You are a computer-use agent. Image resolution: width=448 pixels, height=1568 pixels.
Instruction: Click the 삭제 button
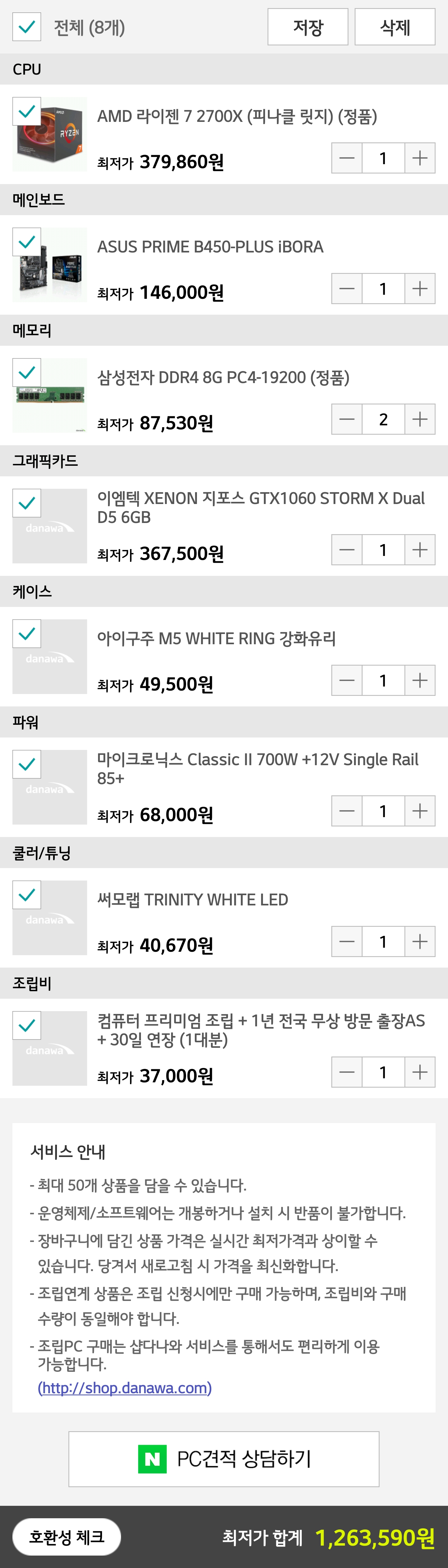coord(395,27)
